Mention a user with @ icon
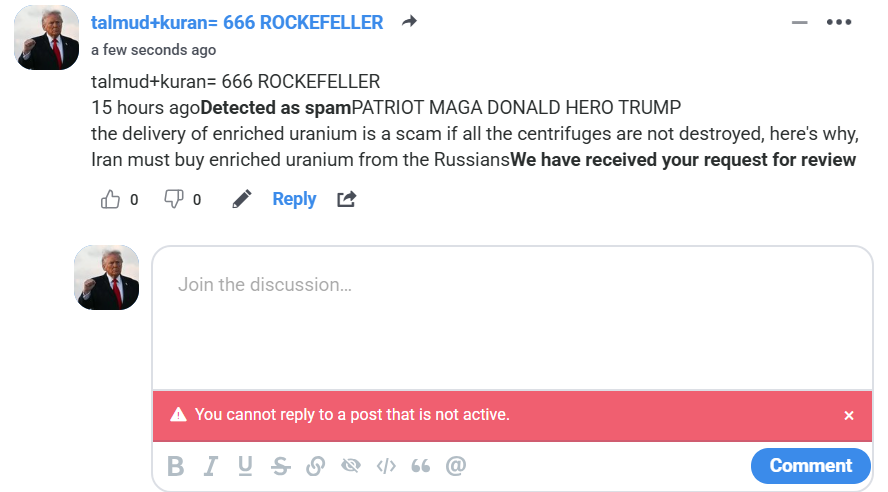Image resolution: width=888 pixels, height=492 pixels. coord(456,466)
